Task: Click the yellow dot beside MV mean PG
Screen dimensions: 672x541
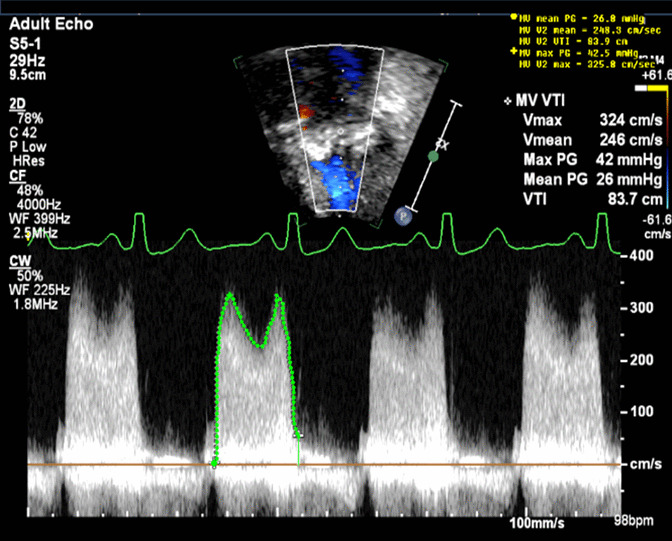Action: (513, 17)
